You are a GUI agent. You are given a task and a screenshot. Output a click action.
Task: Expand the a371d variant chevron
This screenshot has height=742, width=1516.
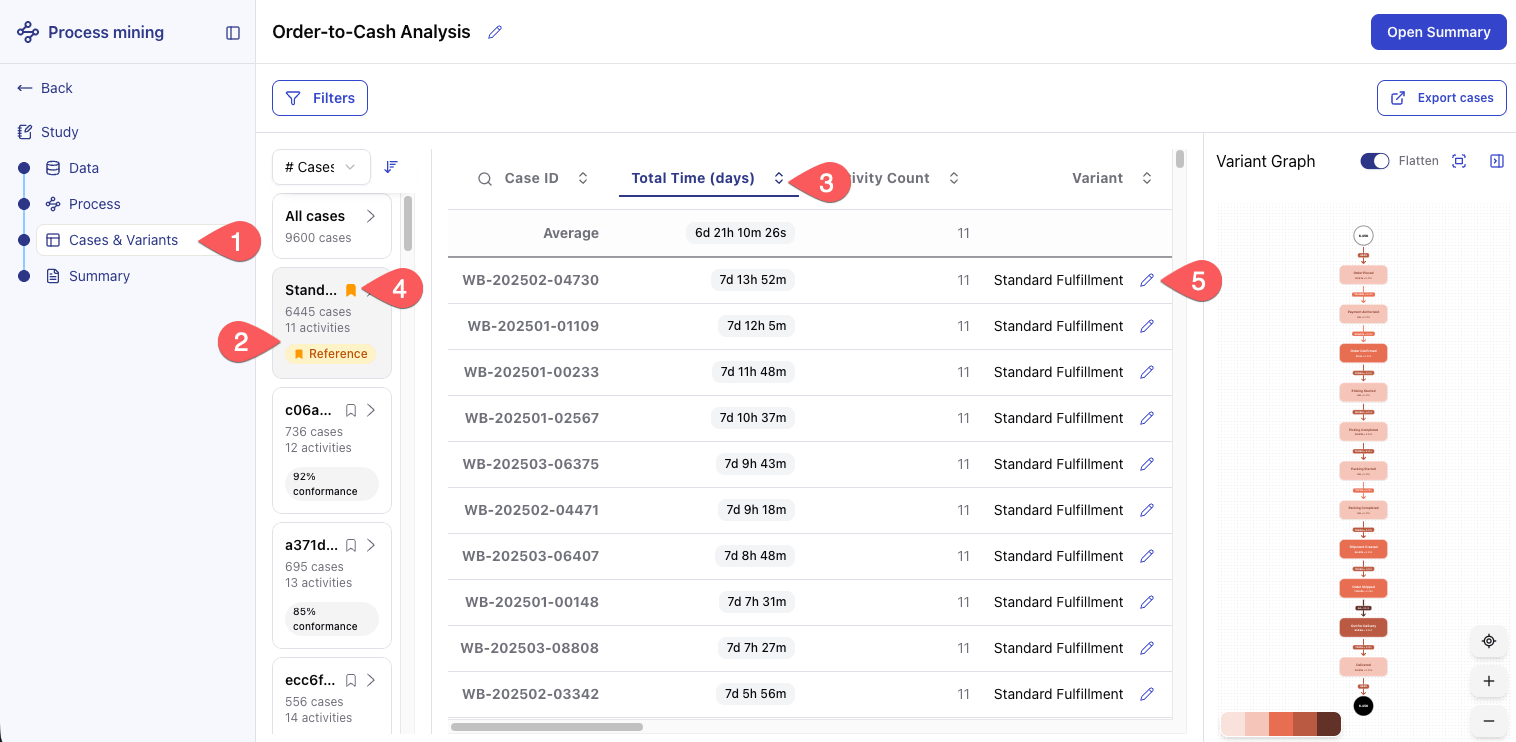pos(371,545)
